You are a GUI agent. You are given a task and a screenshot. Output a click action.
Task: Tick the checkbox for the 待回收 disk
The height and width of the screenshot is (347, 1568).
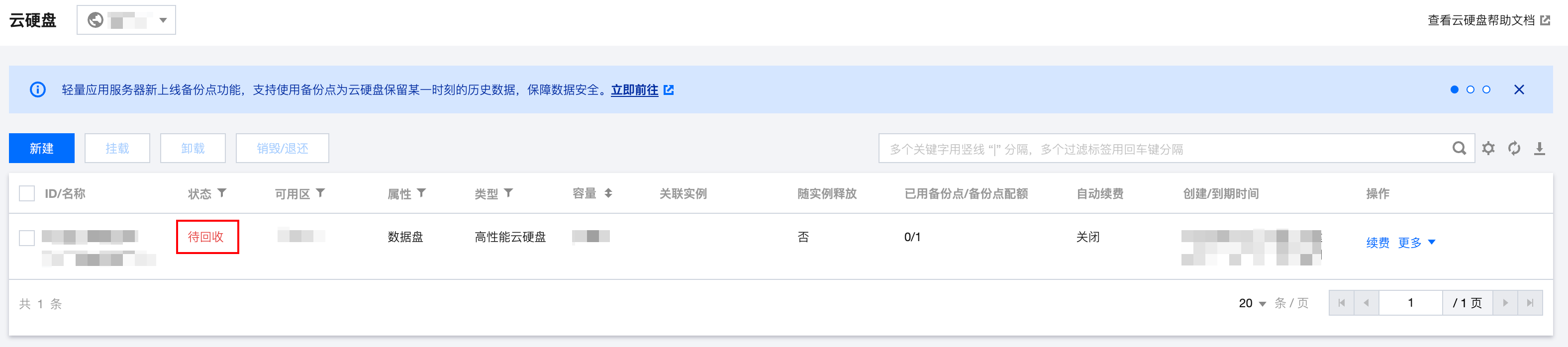(27, 238)
